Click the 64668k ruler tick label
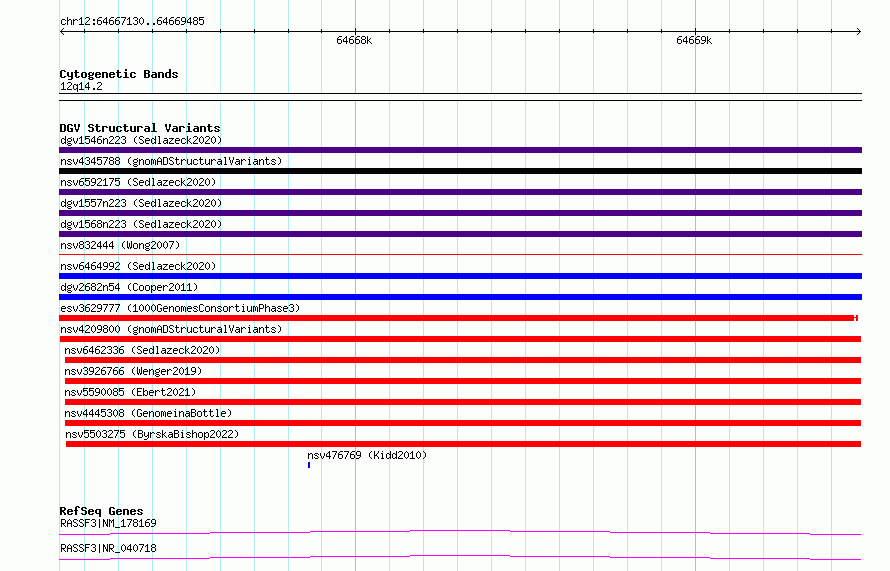Viewport: 890px width, 571px height. click(354, 40)
